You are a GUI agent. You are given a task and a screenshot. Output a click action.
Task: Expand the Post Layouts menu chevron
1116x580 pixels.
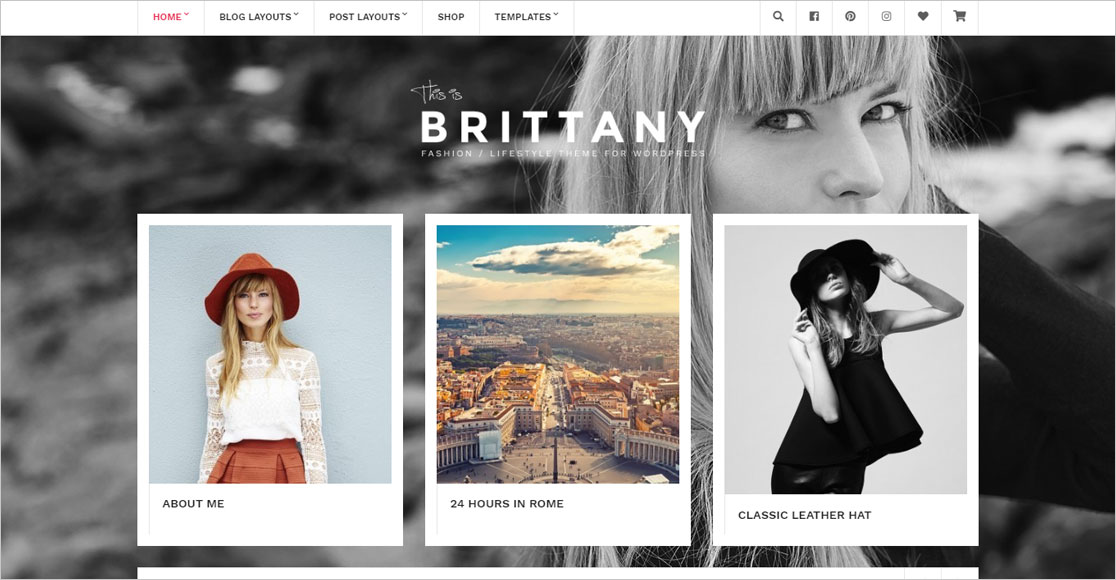coord(405,14)
